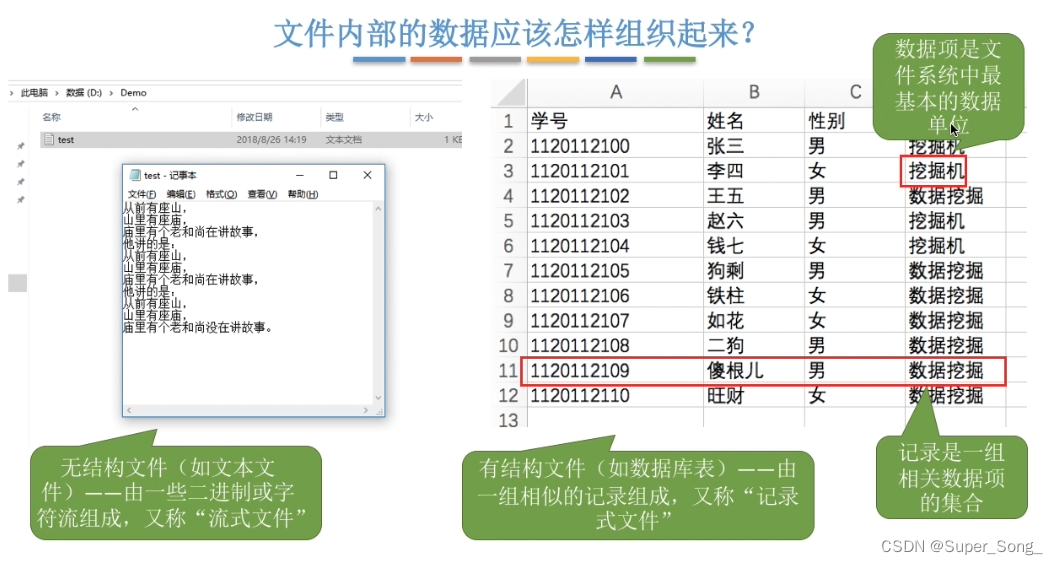The width and height of the screenshot is (1058, 565).
Task: Click cell containing 1120112103
Action: (x=615, y=221)
